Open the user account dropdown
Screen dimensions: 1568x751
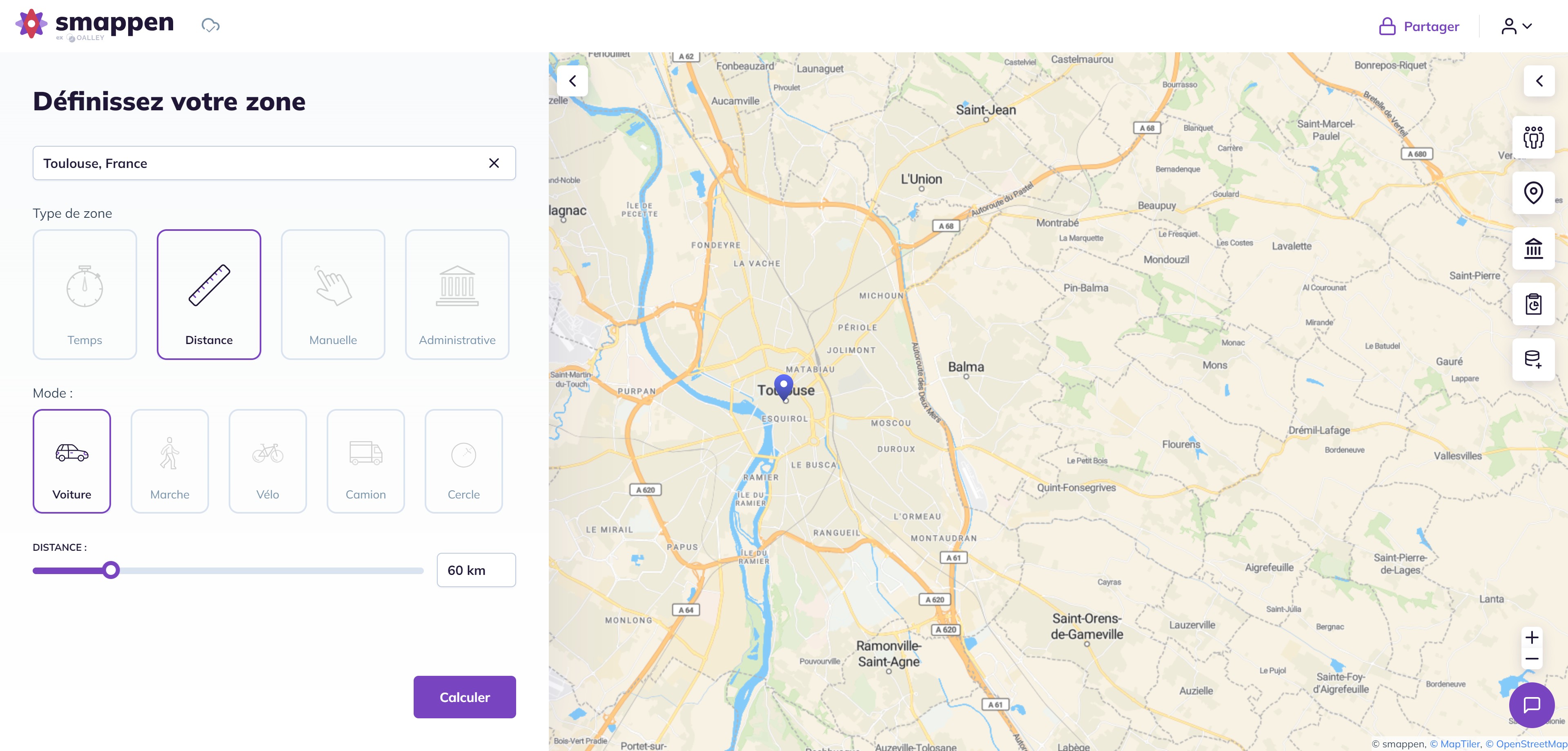click(1516, 26)
